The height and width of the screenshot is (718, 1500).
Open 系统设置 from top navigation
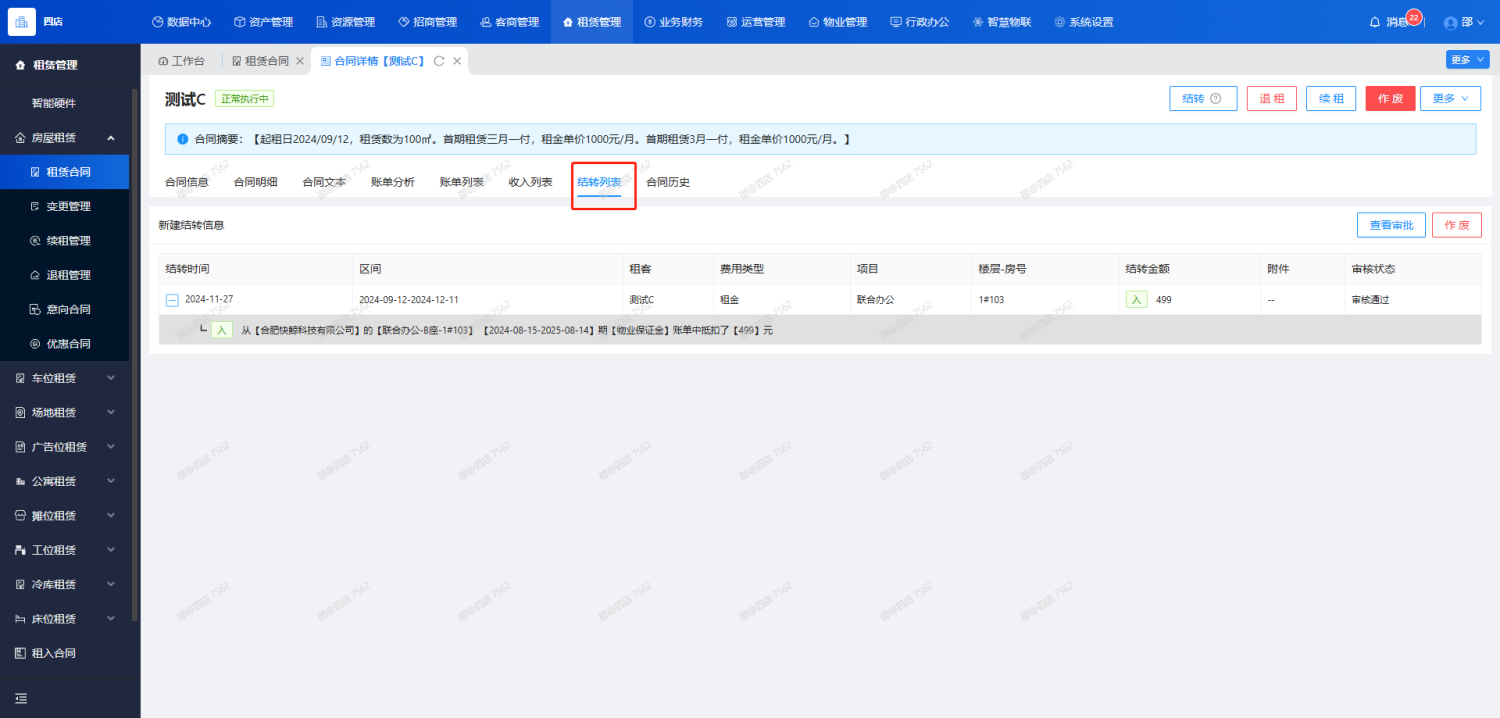tap(1083, 22)
